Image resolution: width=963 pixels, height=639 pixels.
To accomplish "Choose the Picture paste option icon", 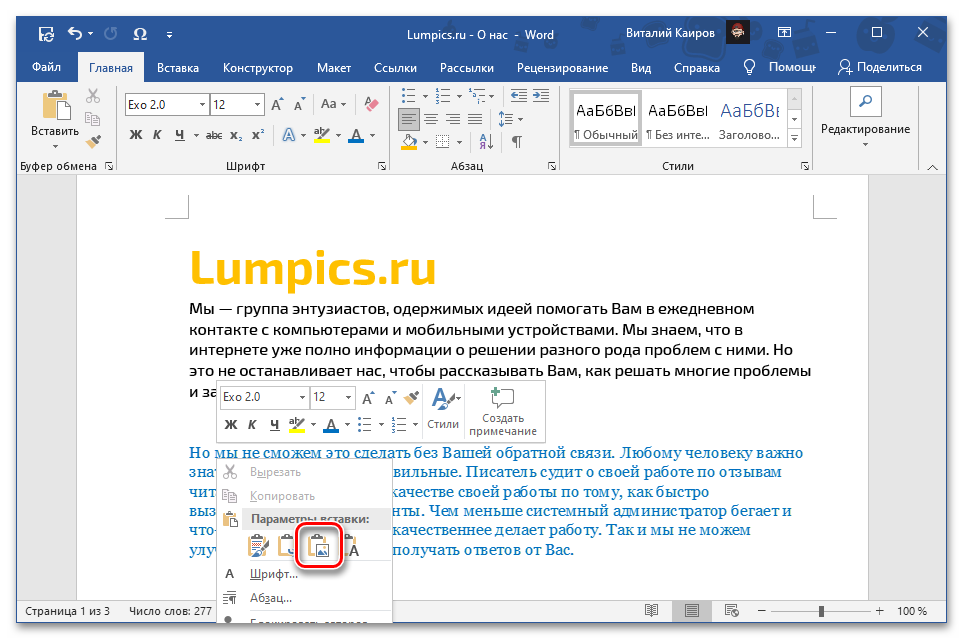I will tap(319, 546).
